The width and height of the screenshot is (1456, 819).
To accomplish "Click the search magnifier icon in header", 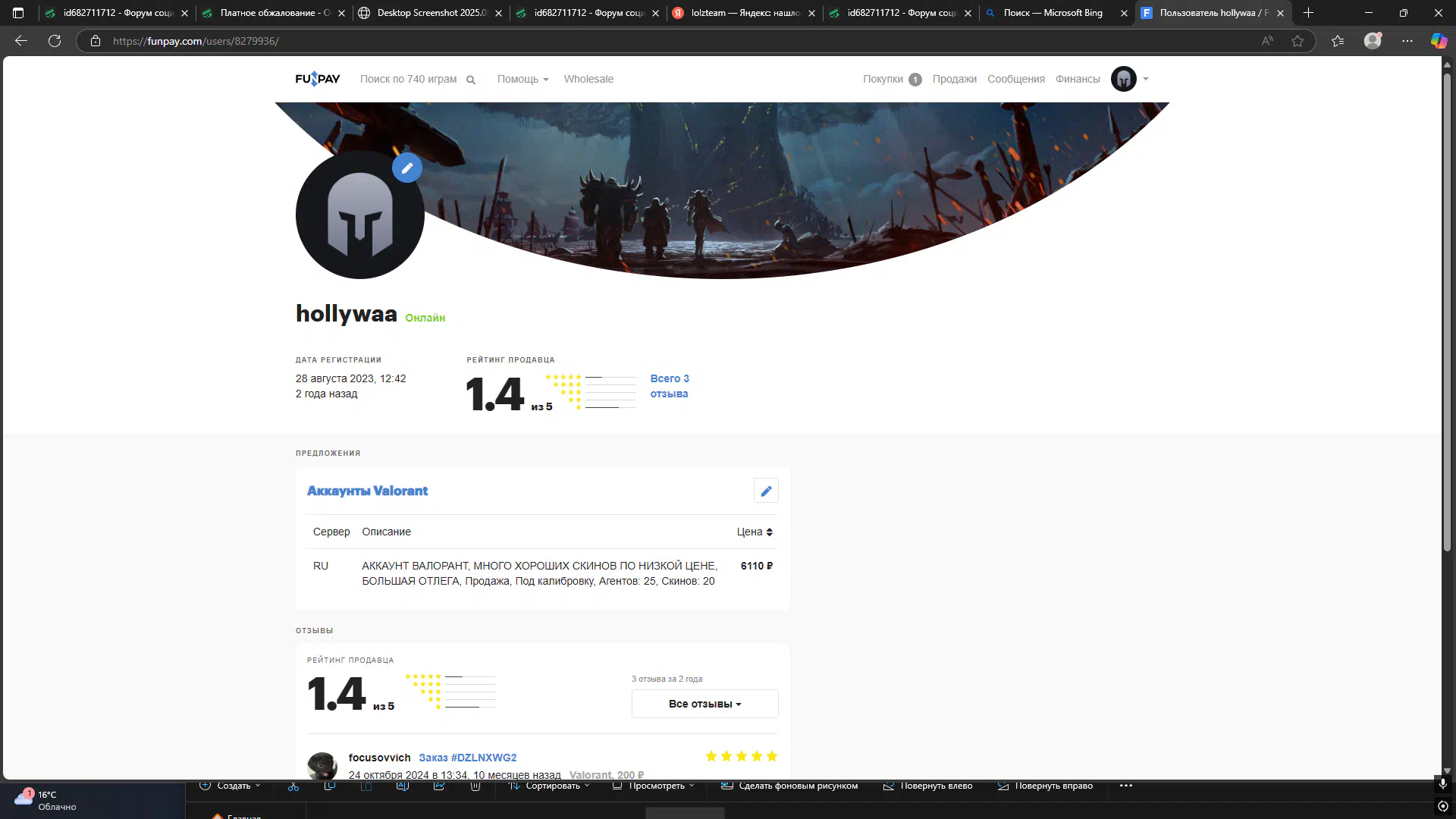I will coord(471,80).
